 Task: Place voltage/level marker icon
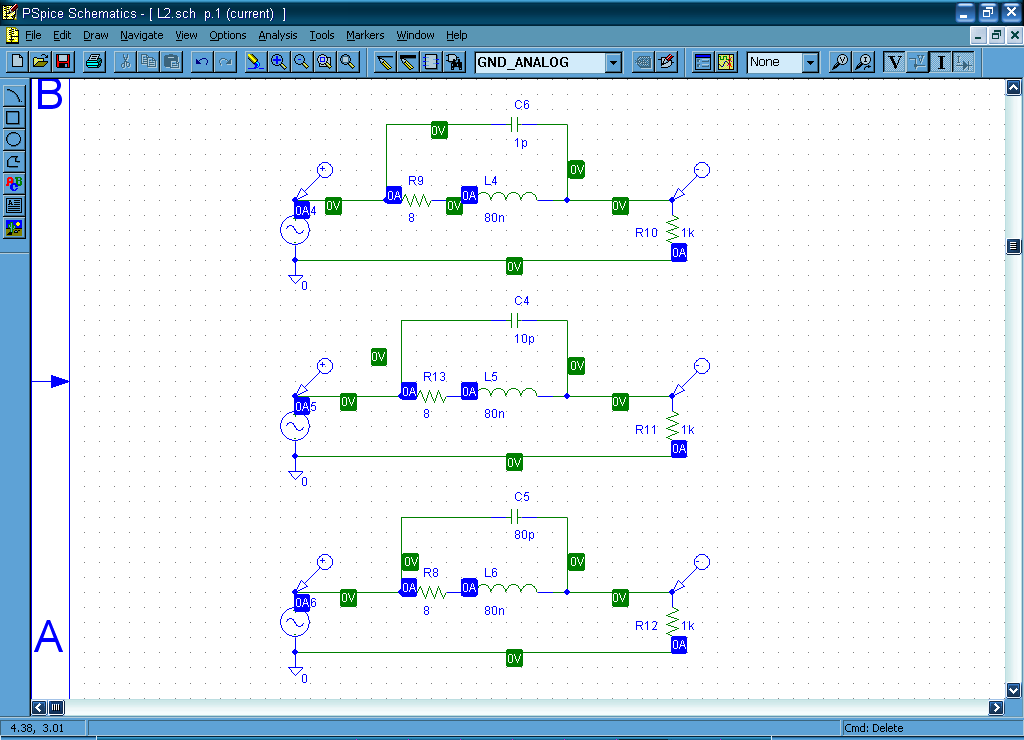click(840, 62)
